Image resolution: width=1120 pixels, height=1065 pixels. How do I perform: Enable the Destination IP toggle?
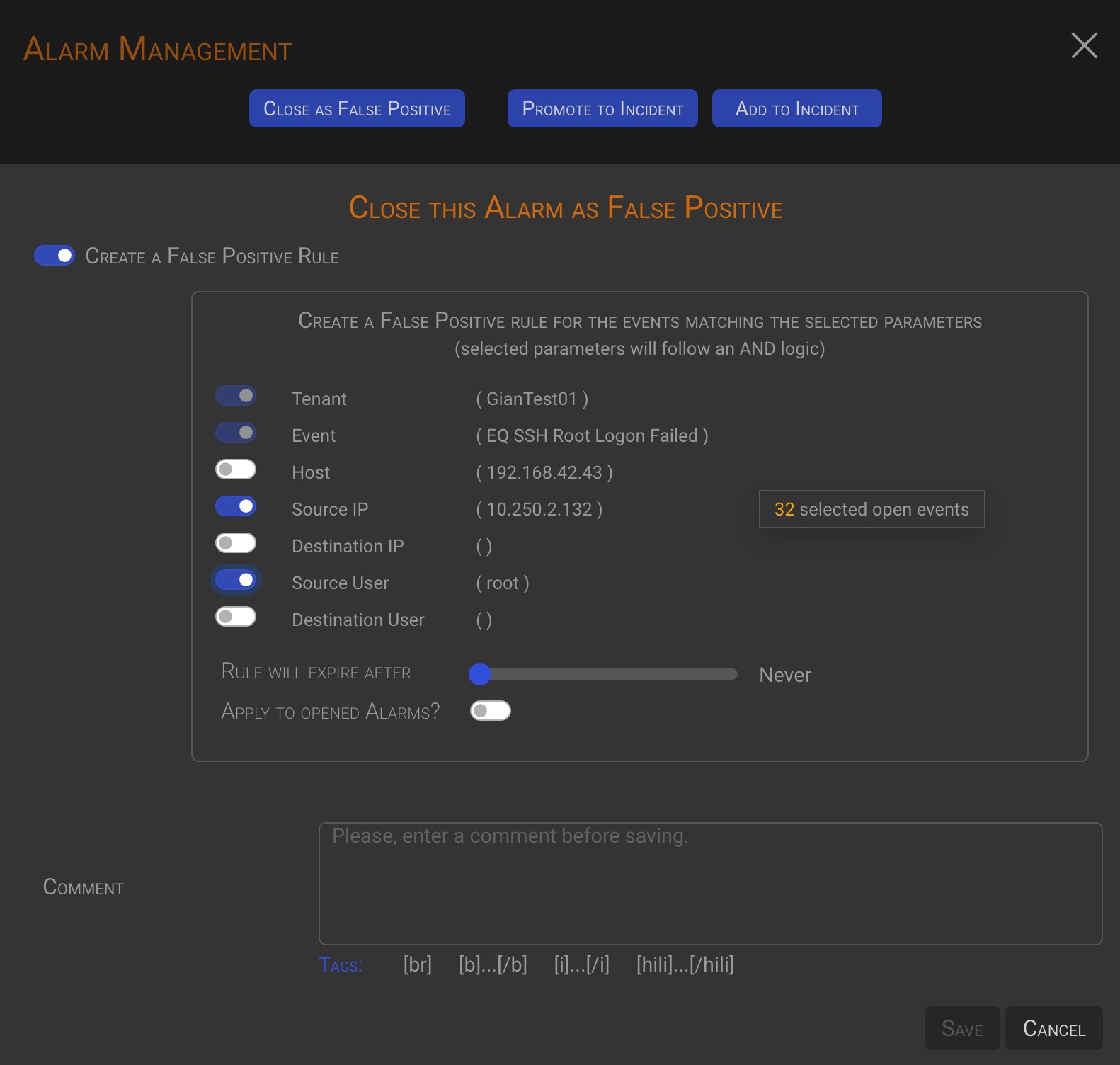coord(236,543)
